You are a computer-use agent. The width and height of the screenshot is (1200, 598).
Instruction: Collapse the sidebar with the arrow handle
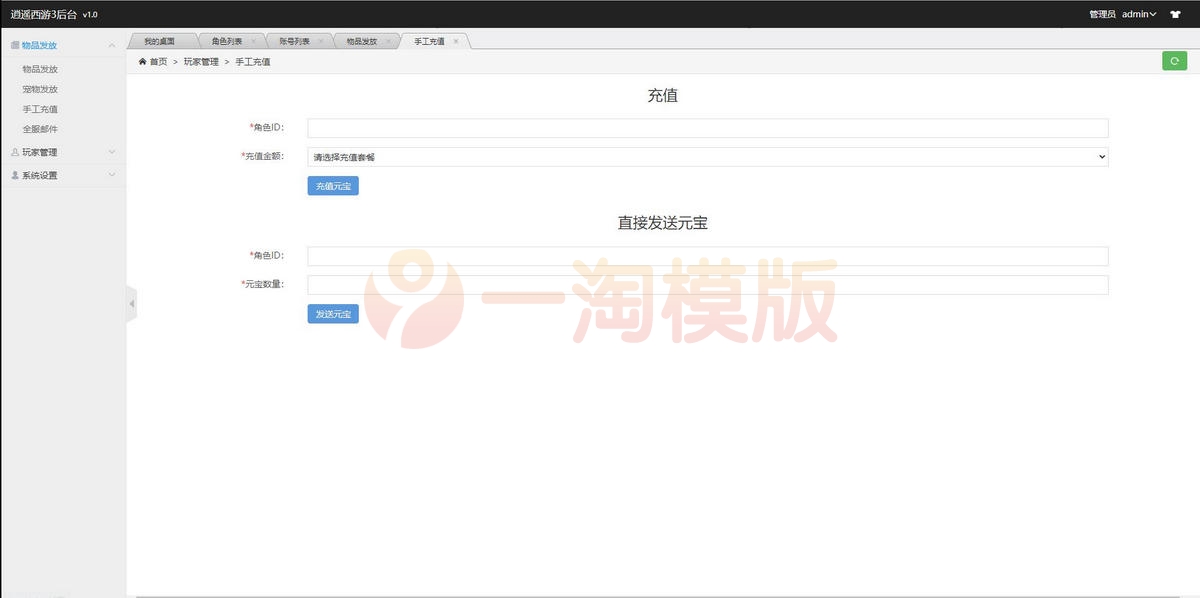[x=131, y=302]
